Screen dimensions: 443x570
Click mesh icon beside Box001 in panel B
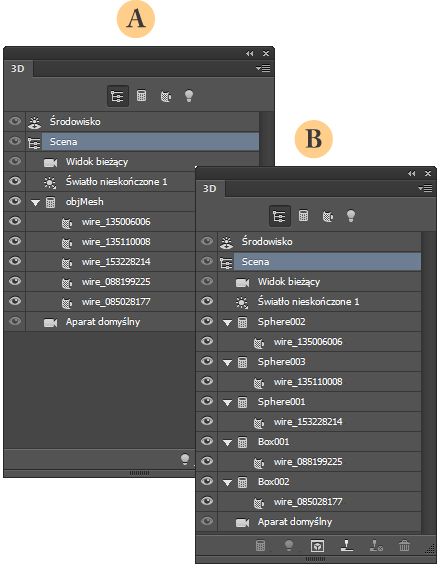242,442
